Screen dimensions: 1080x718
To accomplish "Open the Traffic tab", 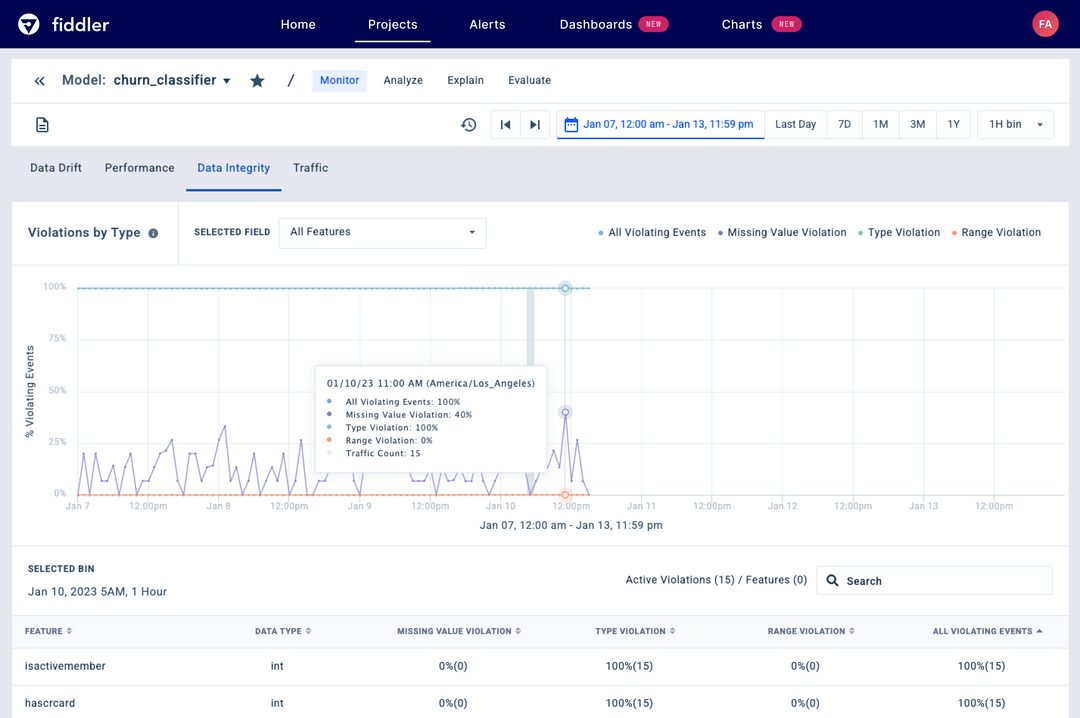I will (x=310, y=168).
